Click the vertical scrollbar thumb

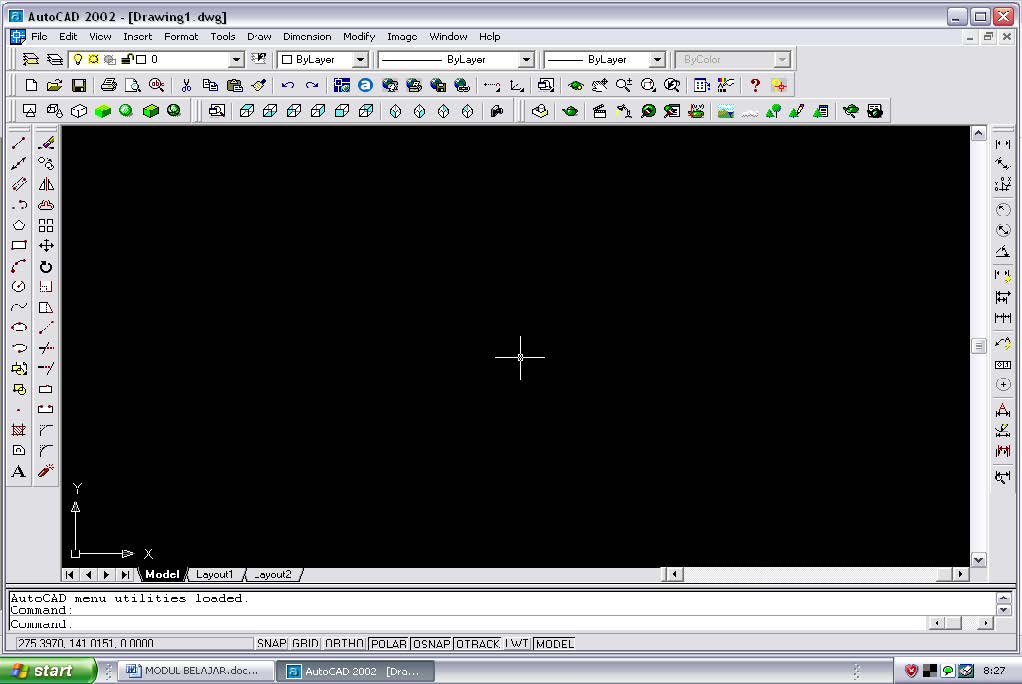pos(978,346)
